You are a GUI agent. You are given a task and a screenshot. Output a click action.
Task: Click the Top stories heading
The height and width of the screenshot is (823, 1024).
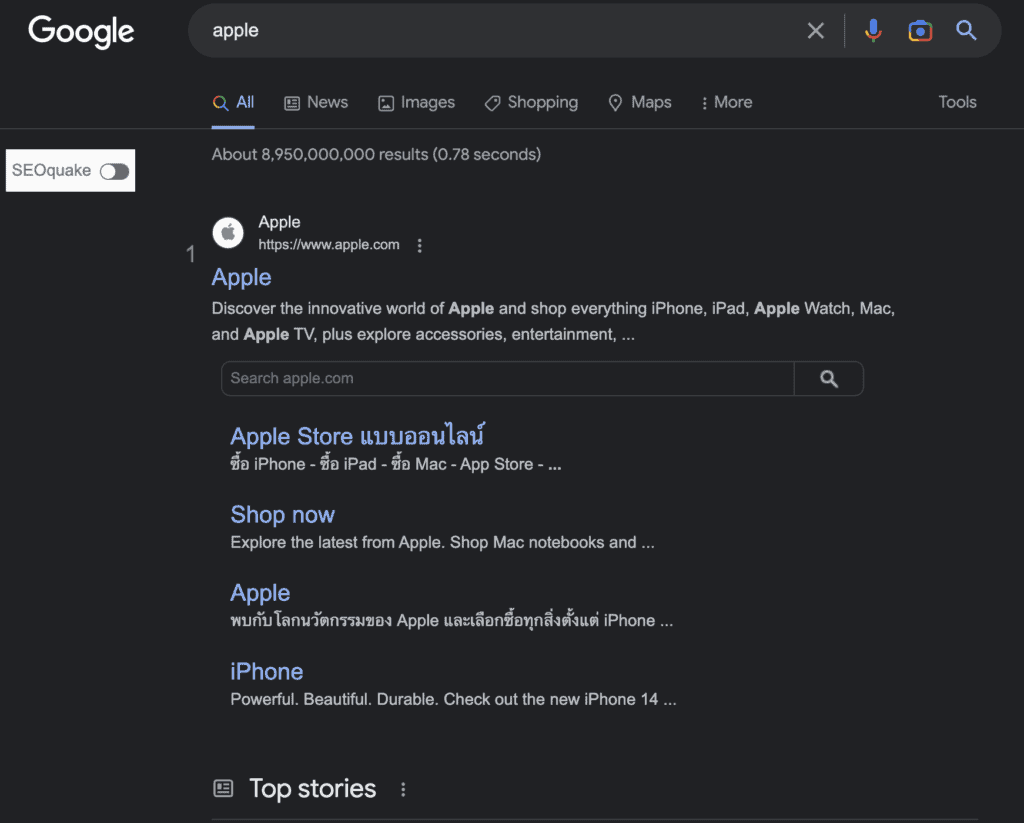pyautogui.click(x=312, y=789)
